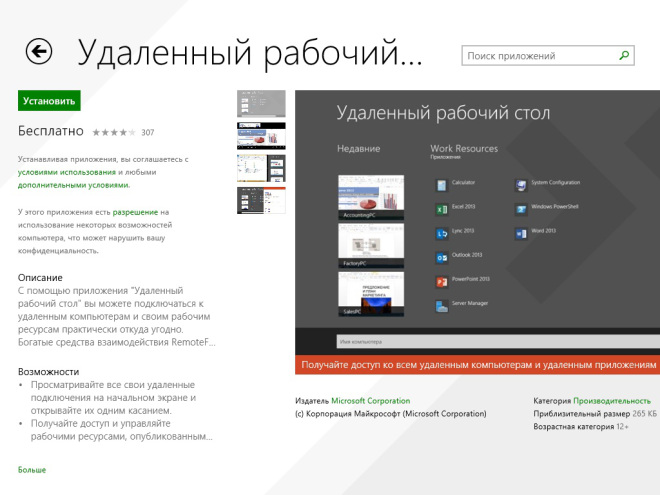Start PowerPoint 2013 from the list
This screenshot has height=495, width=660.
tap(441, 281)
